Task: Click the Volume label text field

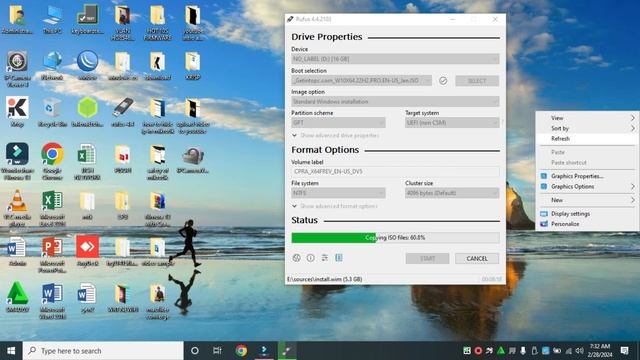Action: [x=395, y=171]
